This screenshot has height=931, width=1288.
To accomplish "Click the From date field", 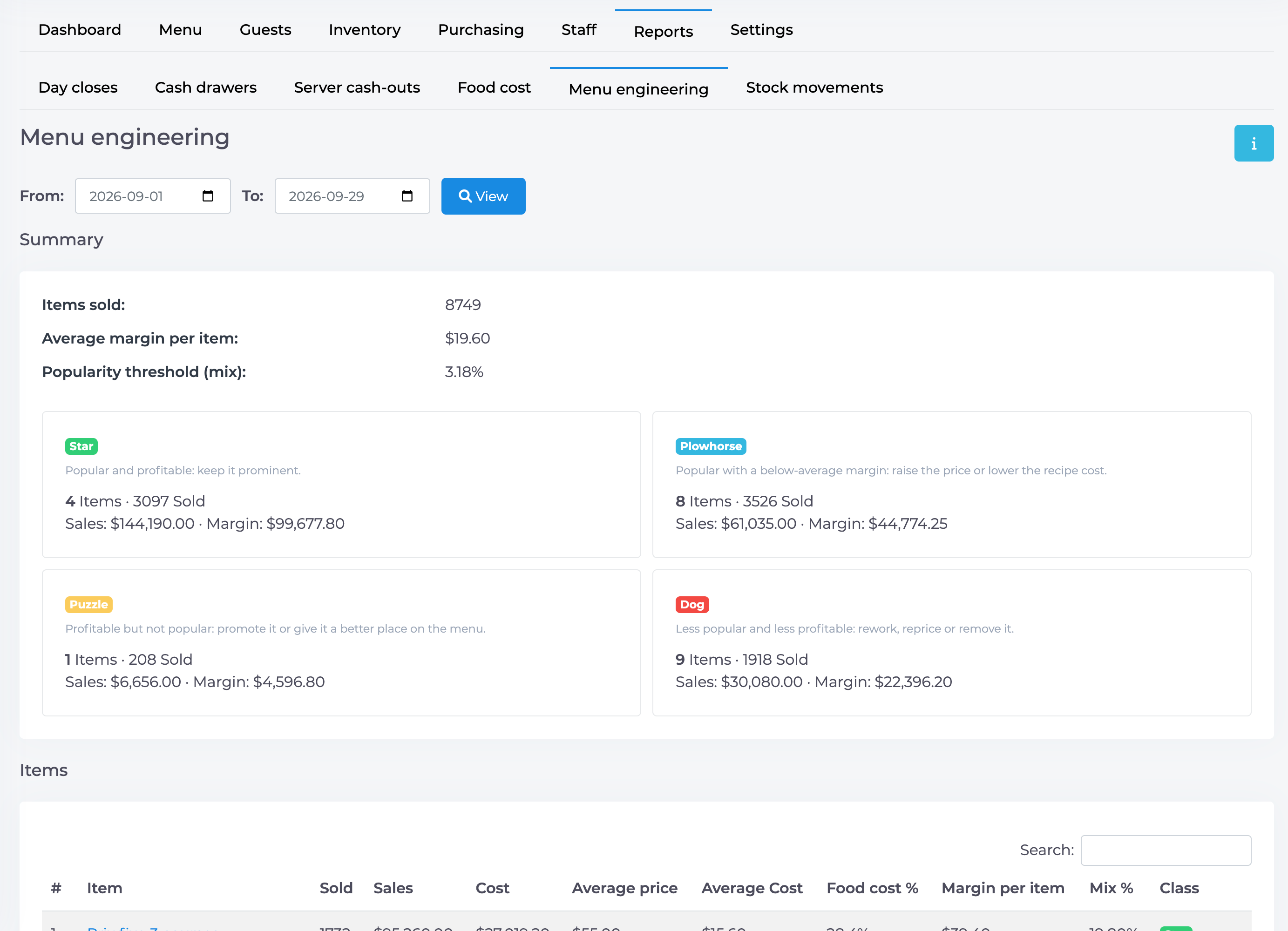I will tap(153, 196).
